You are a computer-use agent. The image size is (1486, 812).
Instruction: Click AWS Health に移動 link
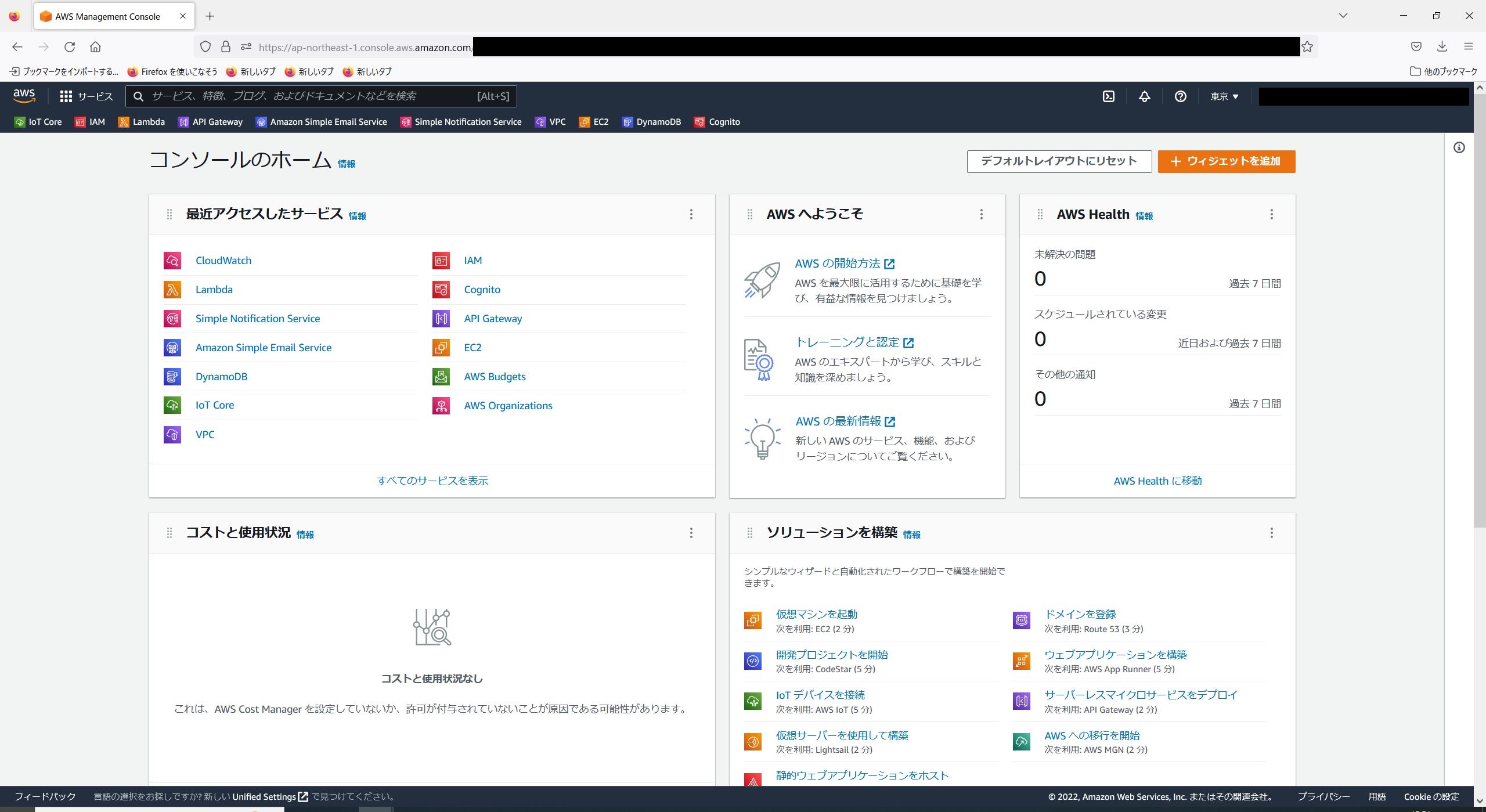coord(1157,481)
